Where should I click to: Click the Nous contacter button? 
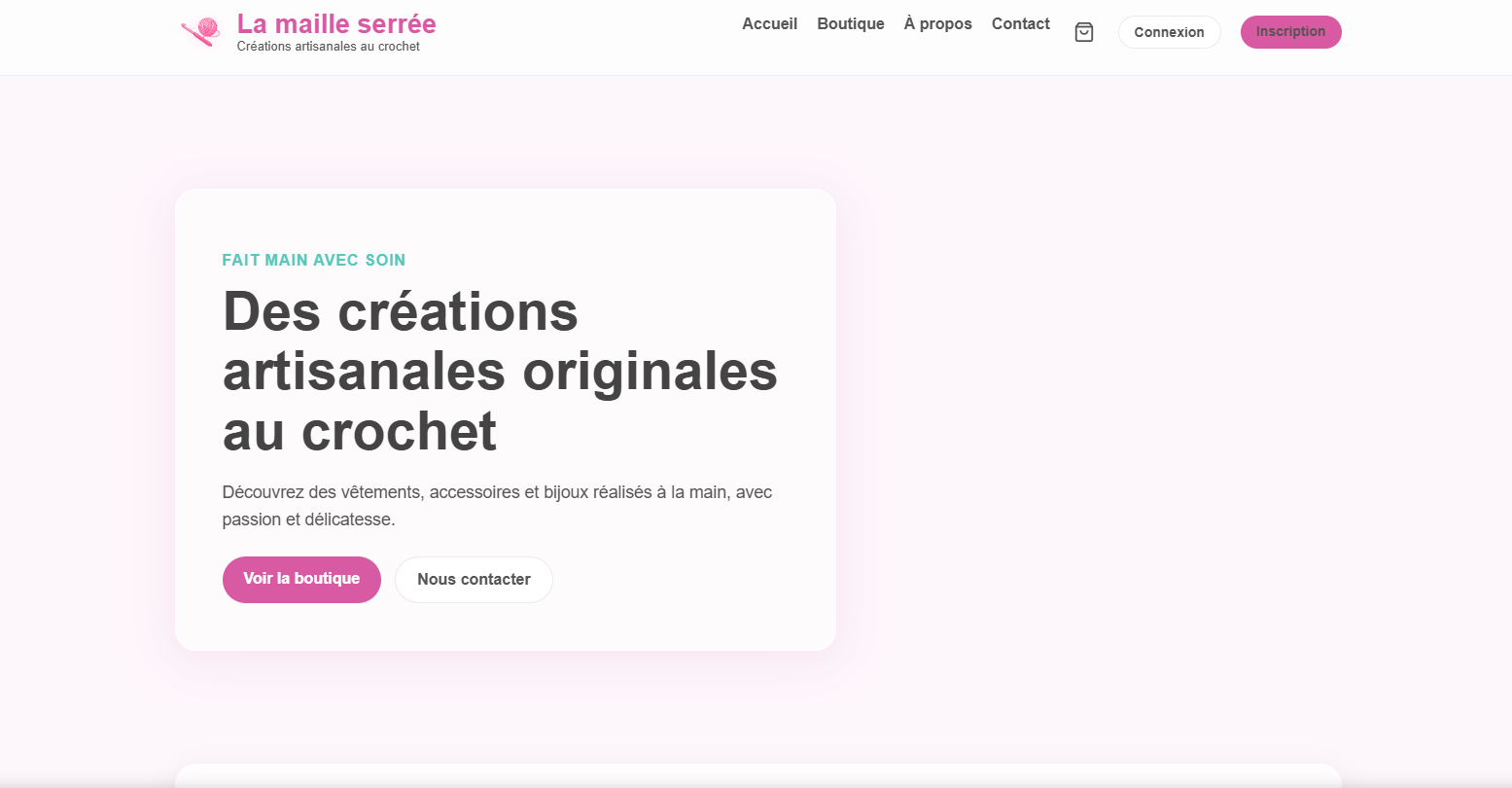pyautogui.click(x=474, y=580)
